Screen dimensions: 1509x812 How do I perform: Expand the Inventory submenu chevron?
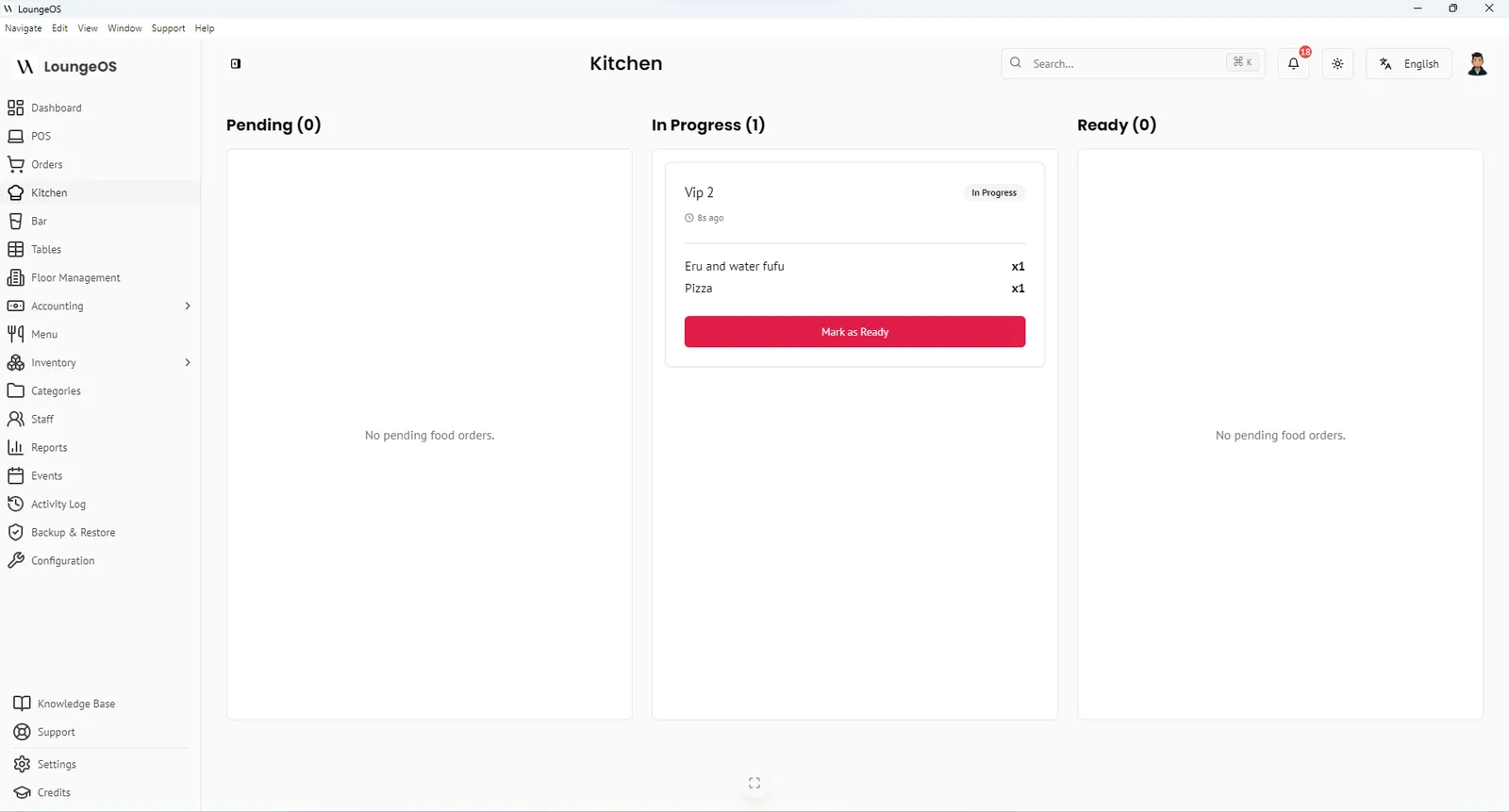click(188, 362)
